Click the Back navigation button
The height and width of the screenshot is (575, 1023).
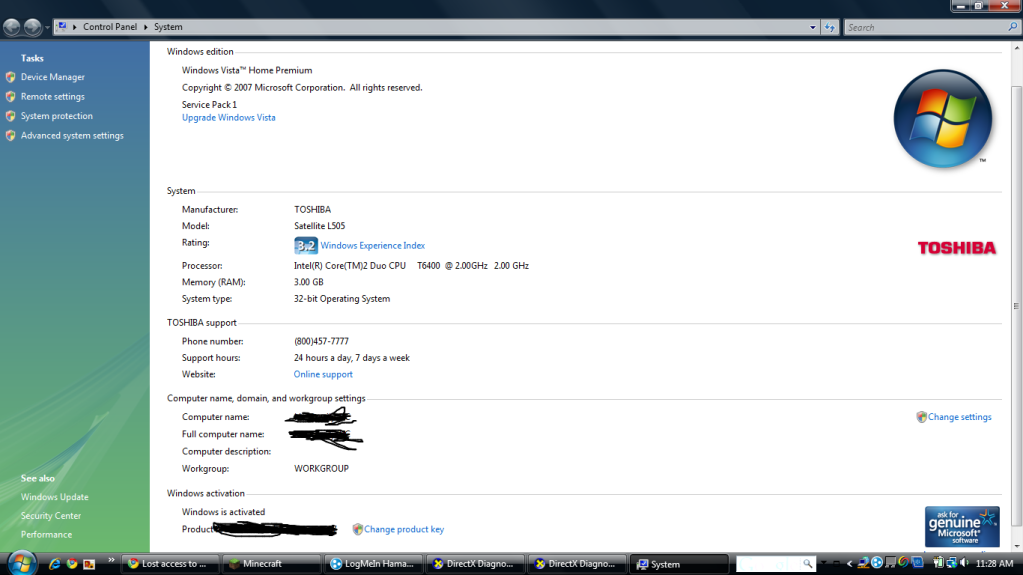[12, 27]
